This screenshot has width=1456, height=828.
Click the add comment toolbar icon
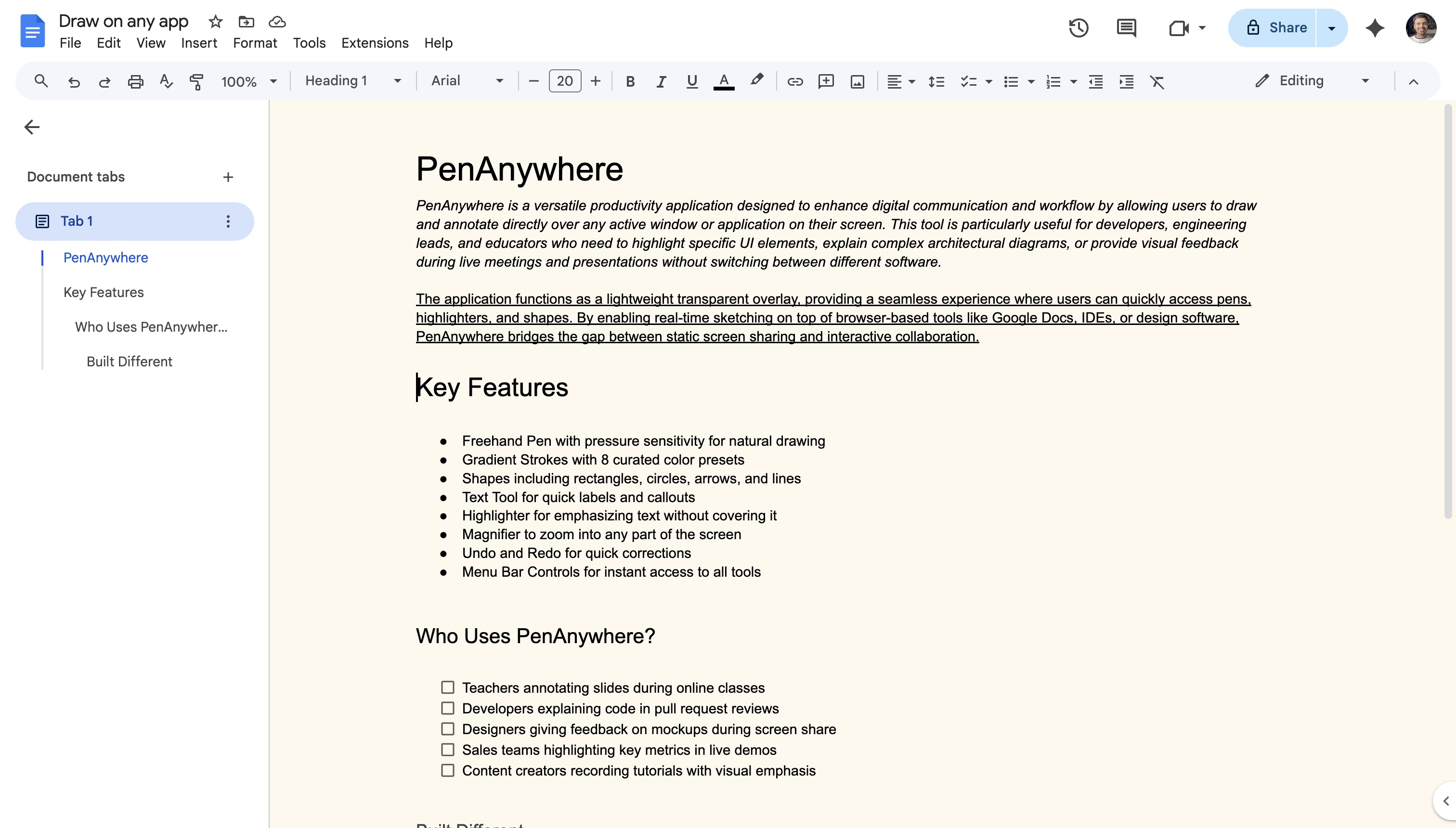(826, 81)
